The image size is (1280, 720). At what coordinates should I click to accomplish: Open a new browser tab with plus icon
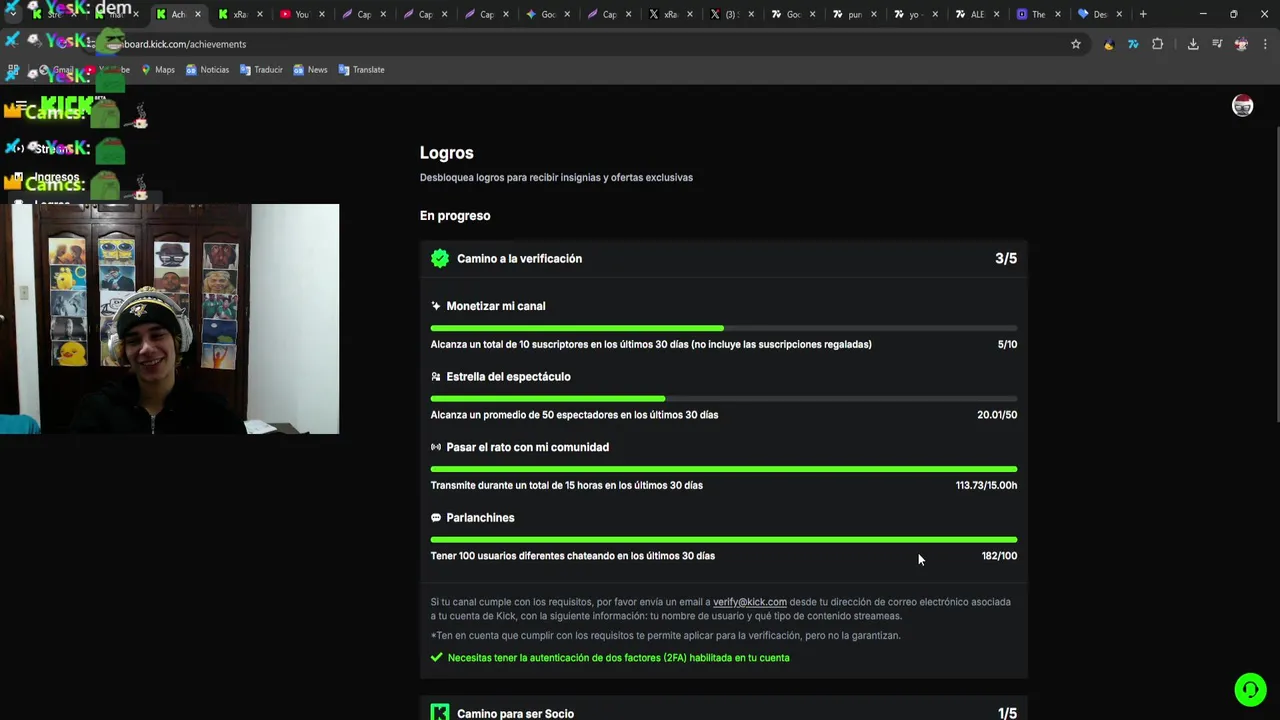pos(1143,14)
